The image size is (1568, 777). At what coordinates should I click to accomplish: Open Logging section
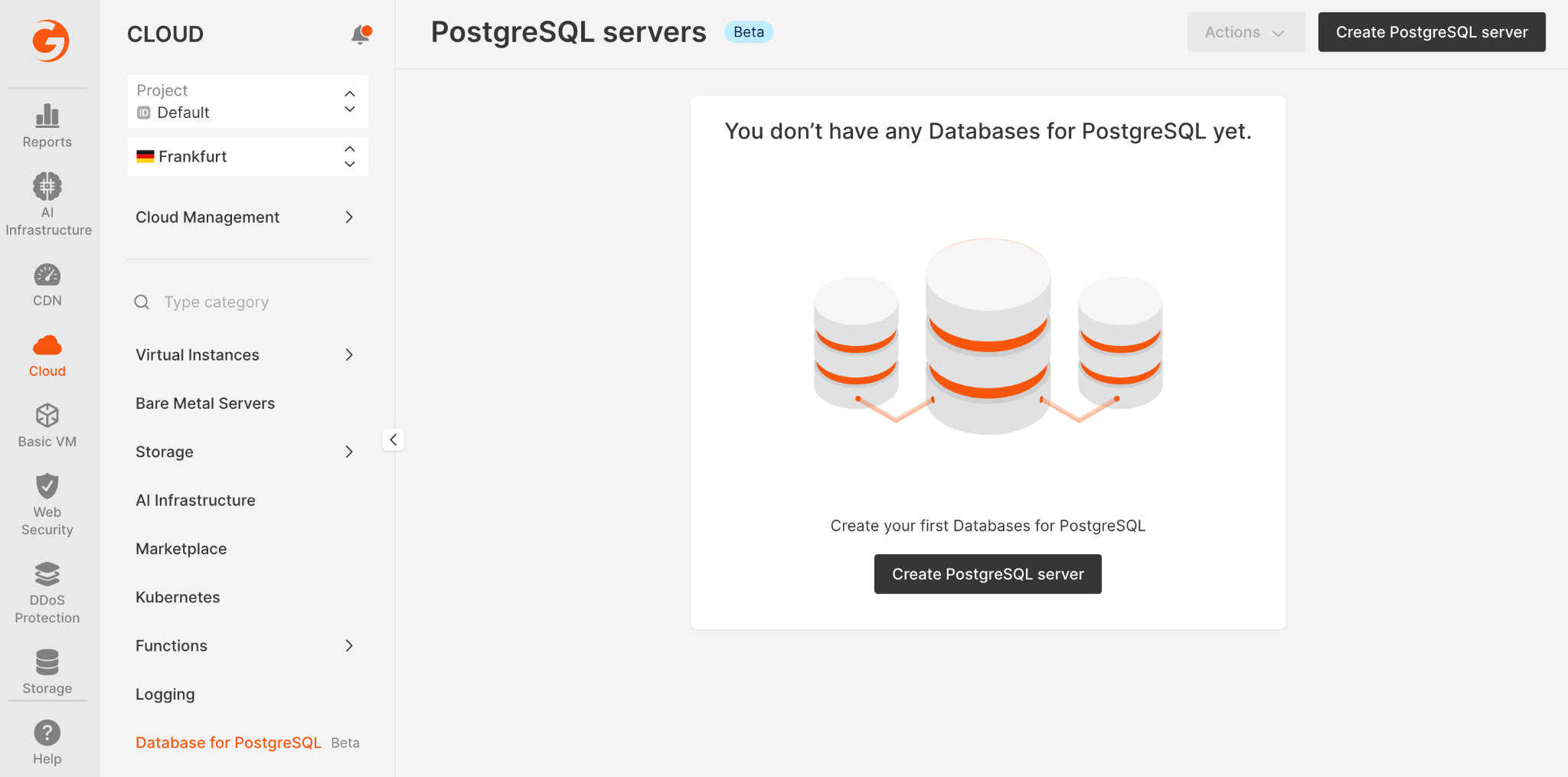165,694
